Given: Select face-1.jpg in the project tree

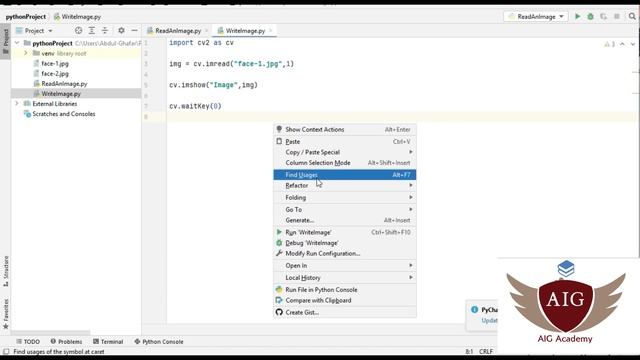Looking at the screenshot, I should click(55, 63).
